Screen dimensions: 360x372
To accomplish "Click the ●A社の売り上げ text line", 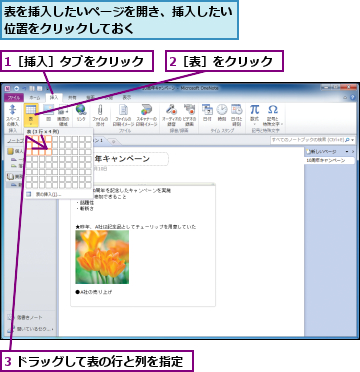I will (94, 292).
